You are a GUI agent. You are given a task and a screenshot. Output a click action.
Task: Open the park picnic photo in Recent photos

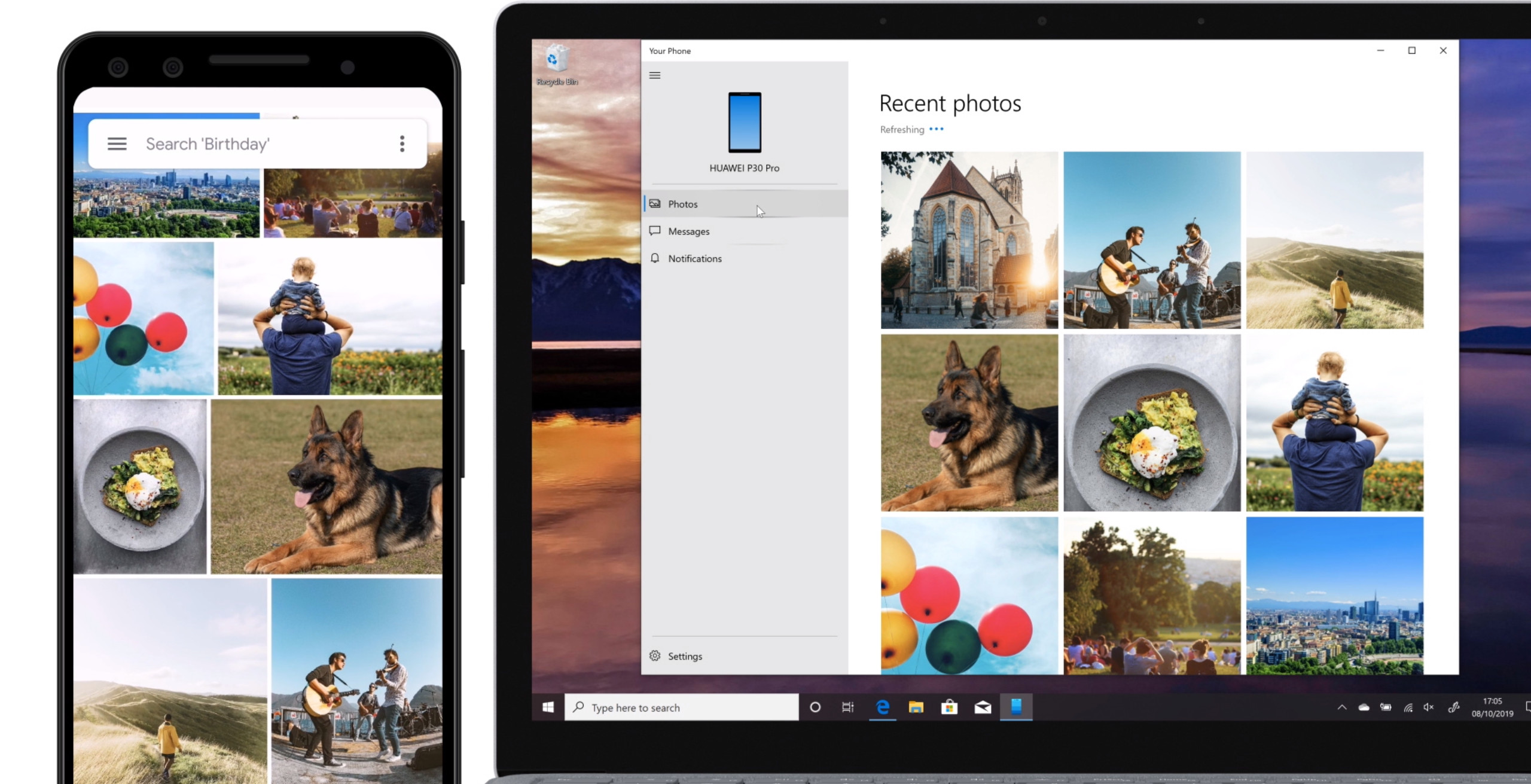(1152, 596)
